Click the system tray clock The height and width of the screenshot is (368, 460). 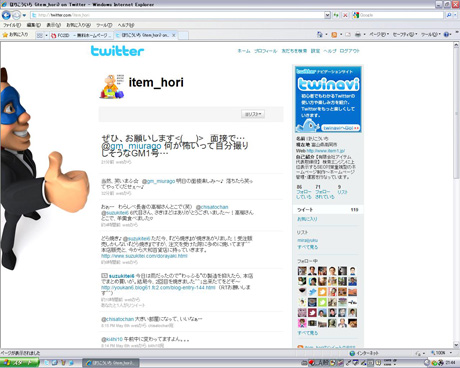point(451,362)
